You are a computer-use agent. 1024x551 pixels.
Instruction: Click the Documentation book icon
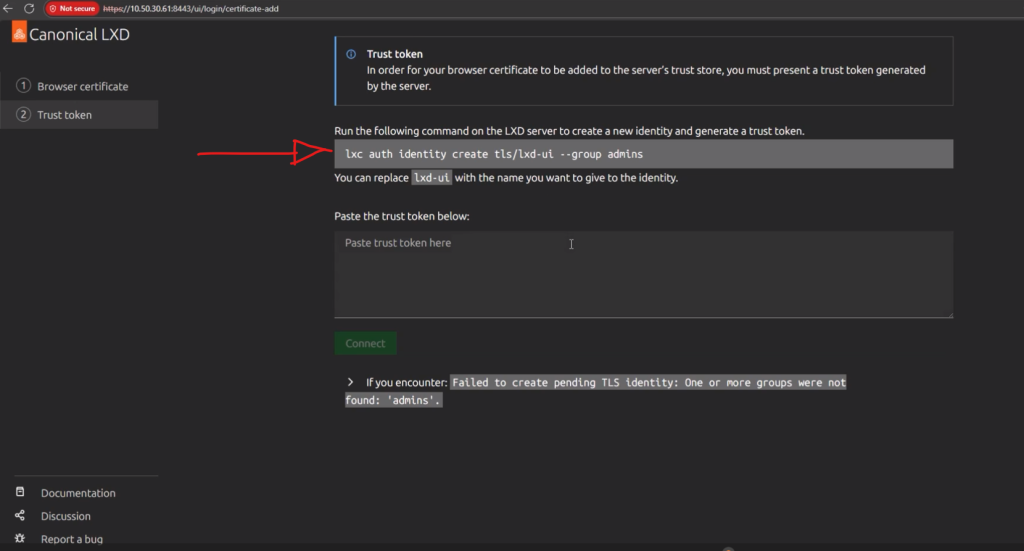click(x=20, y=493)
